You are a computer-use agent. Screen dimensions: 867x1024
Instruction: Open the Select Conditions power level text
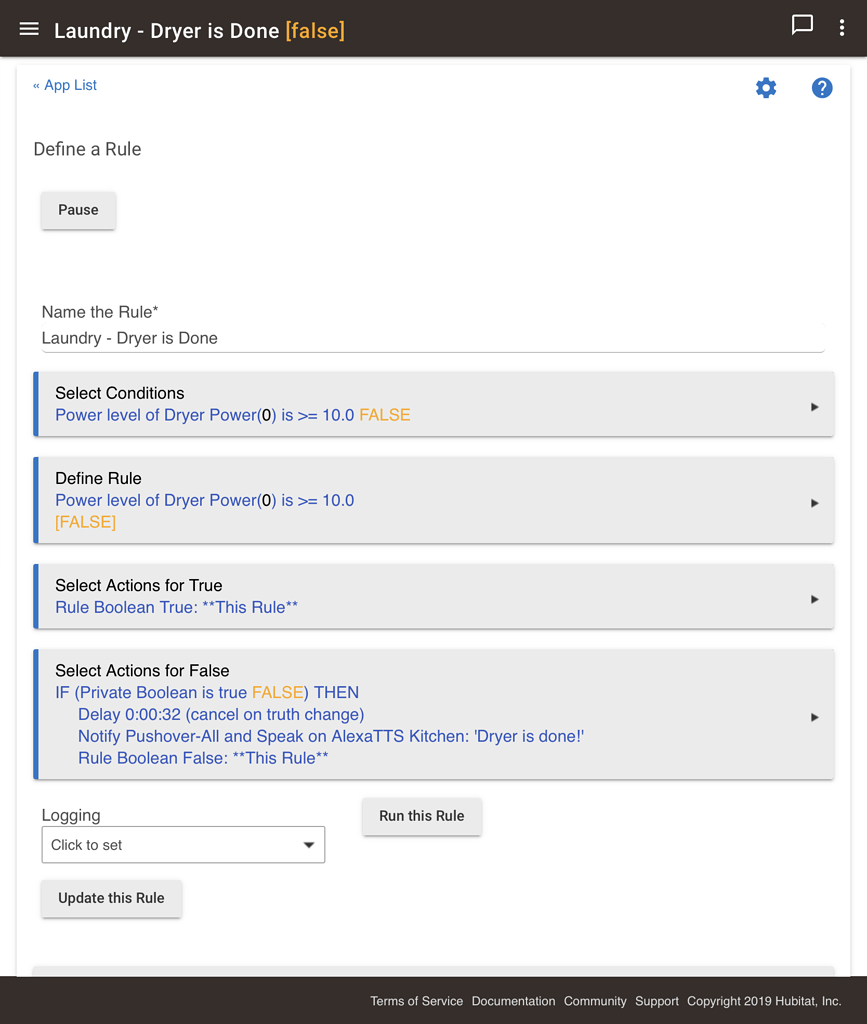(232, 415)
